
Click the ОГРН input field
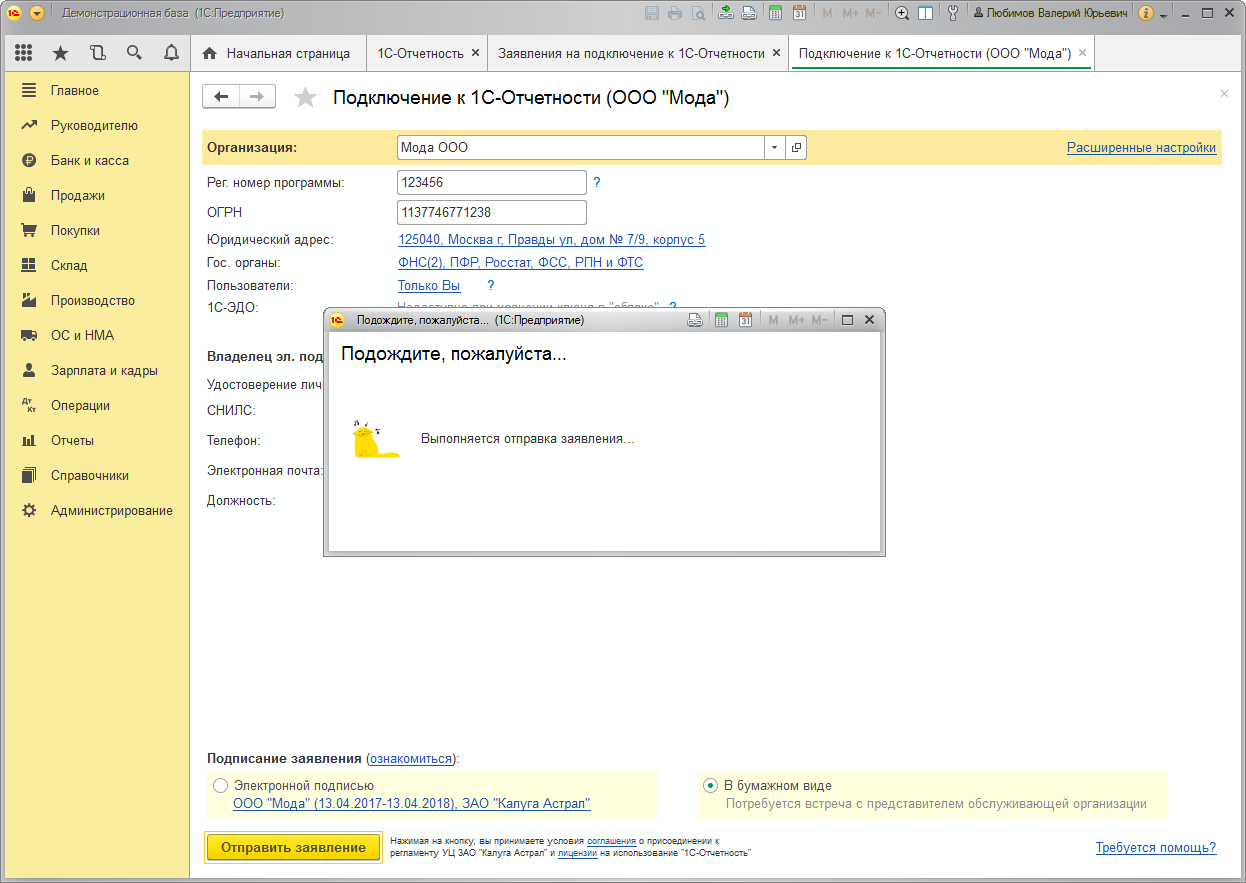(x=492, y=212)
